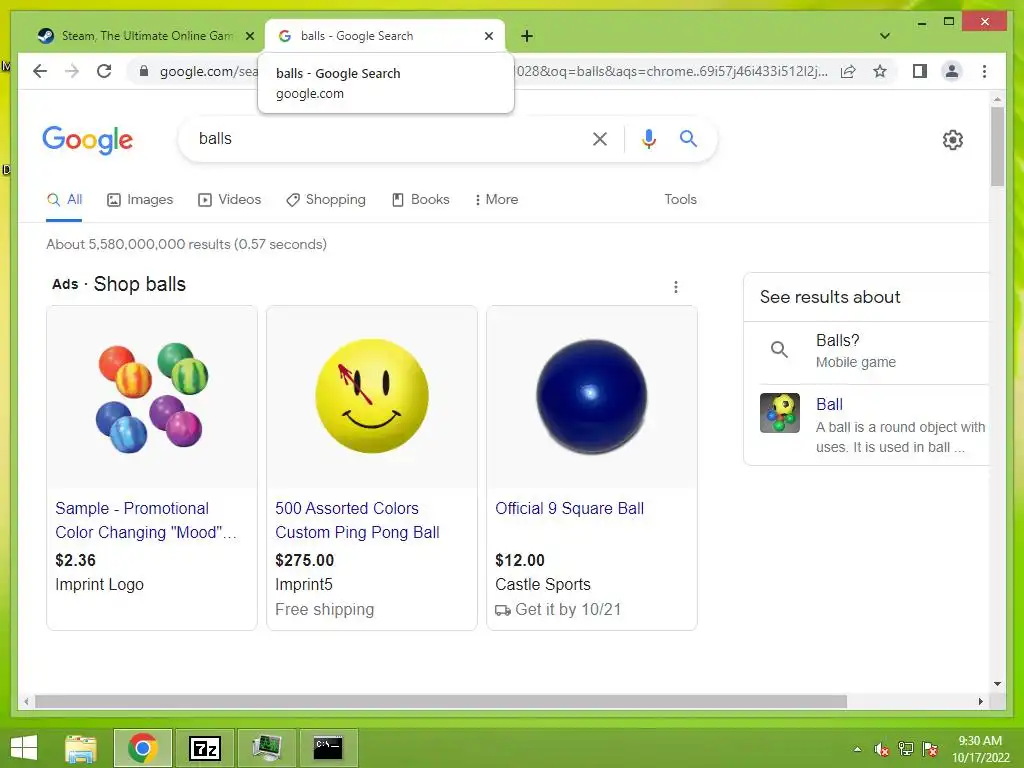Viewport: 1024px width, 768px height.
Task: Click the $275.00 price text
Action: (304, 560)
